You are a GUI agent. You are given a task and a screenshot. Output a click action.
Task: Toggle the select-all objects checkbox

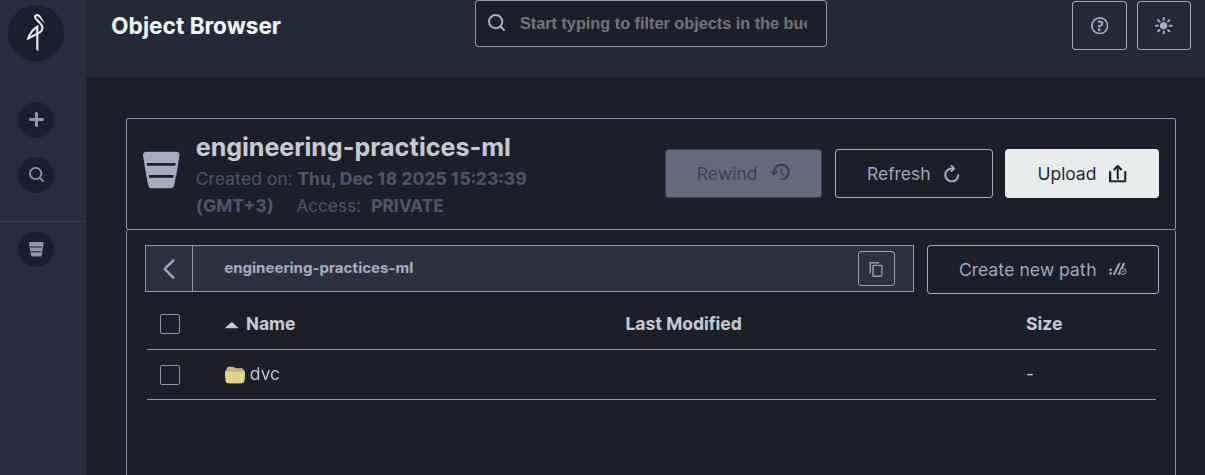coord(170,324)
